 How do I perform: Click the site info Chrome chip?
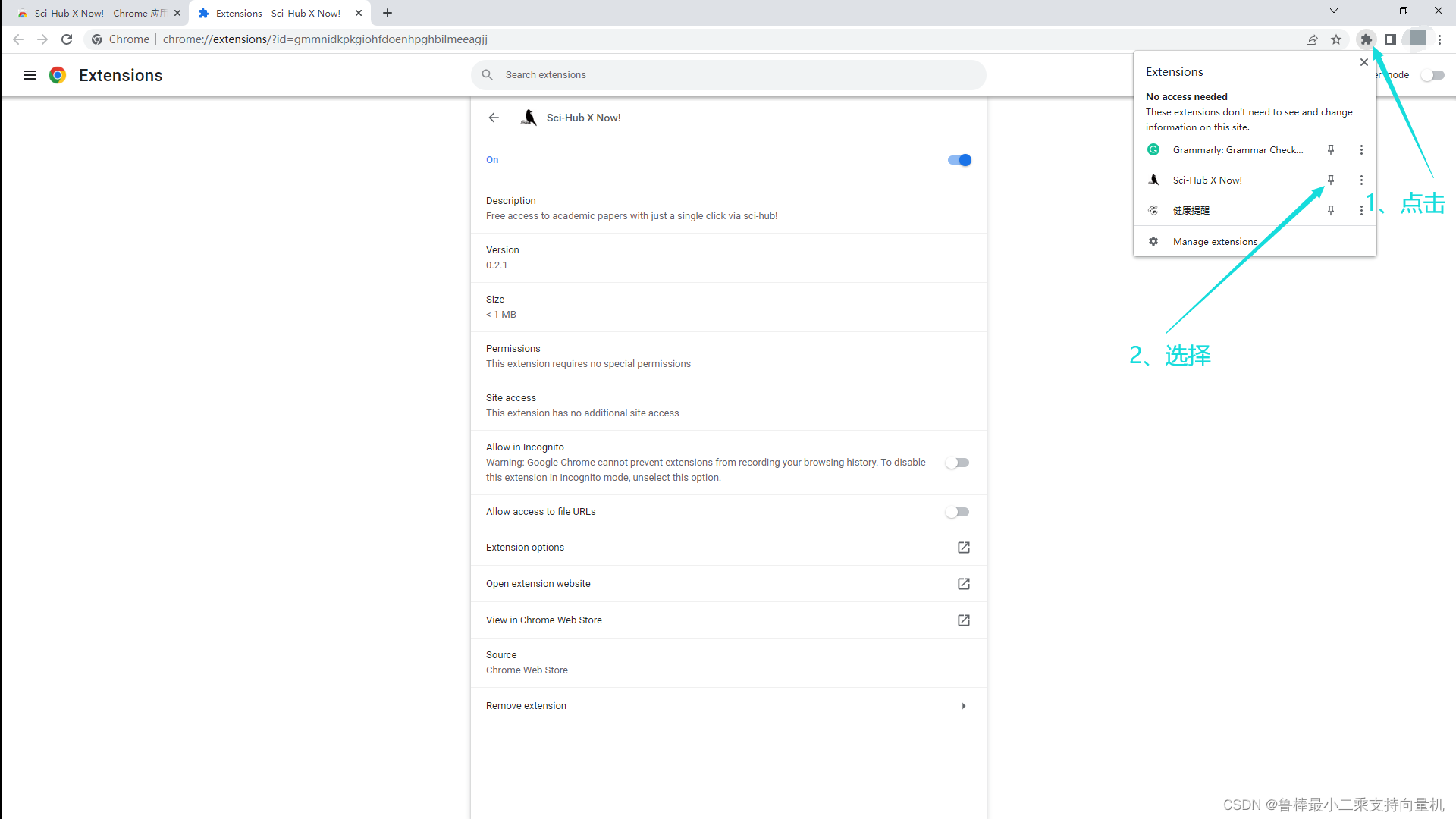(121, 39)
